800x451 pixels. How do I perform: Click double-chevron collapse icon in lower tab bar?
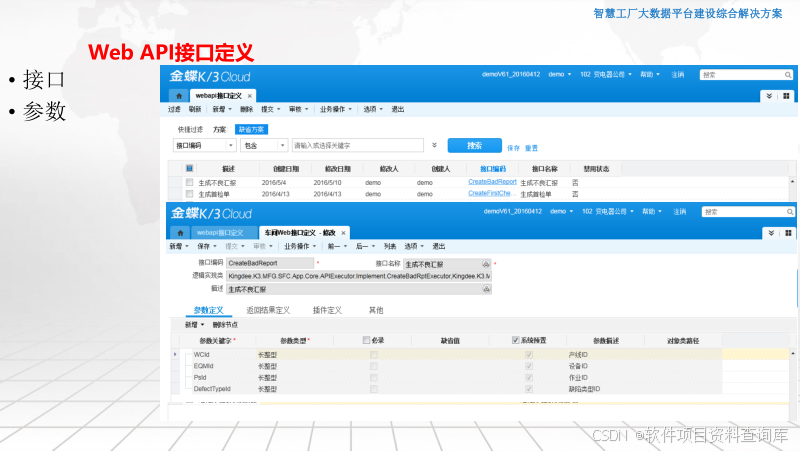click(x=771, y=233)
